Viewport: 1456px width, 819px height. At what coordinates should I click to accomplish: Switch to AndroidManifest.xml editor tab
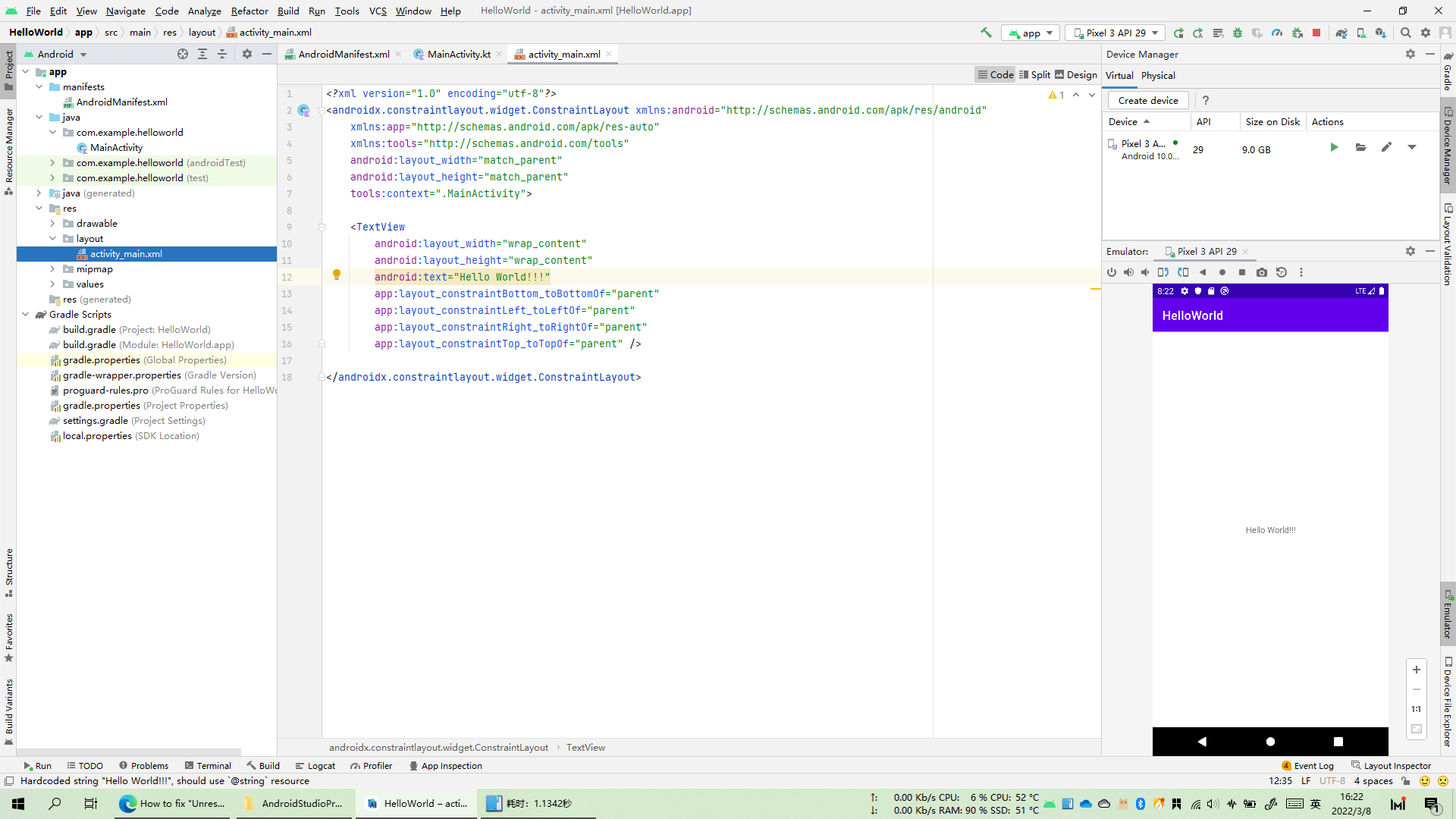(x=344, y=54)
